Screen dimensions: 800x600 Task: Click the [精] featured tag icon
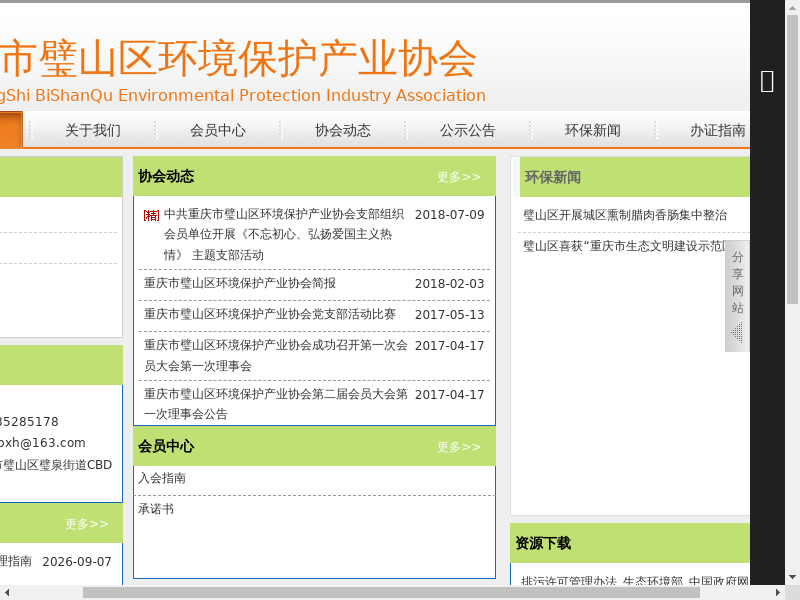click(151, 215)
